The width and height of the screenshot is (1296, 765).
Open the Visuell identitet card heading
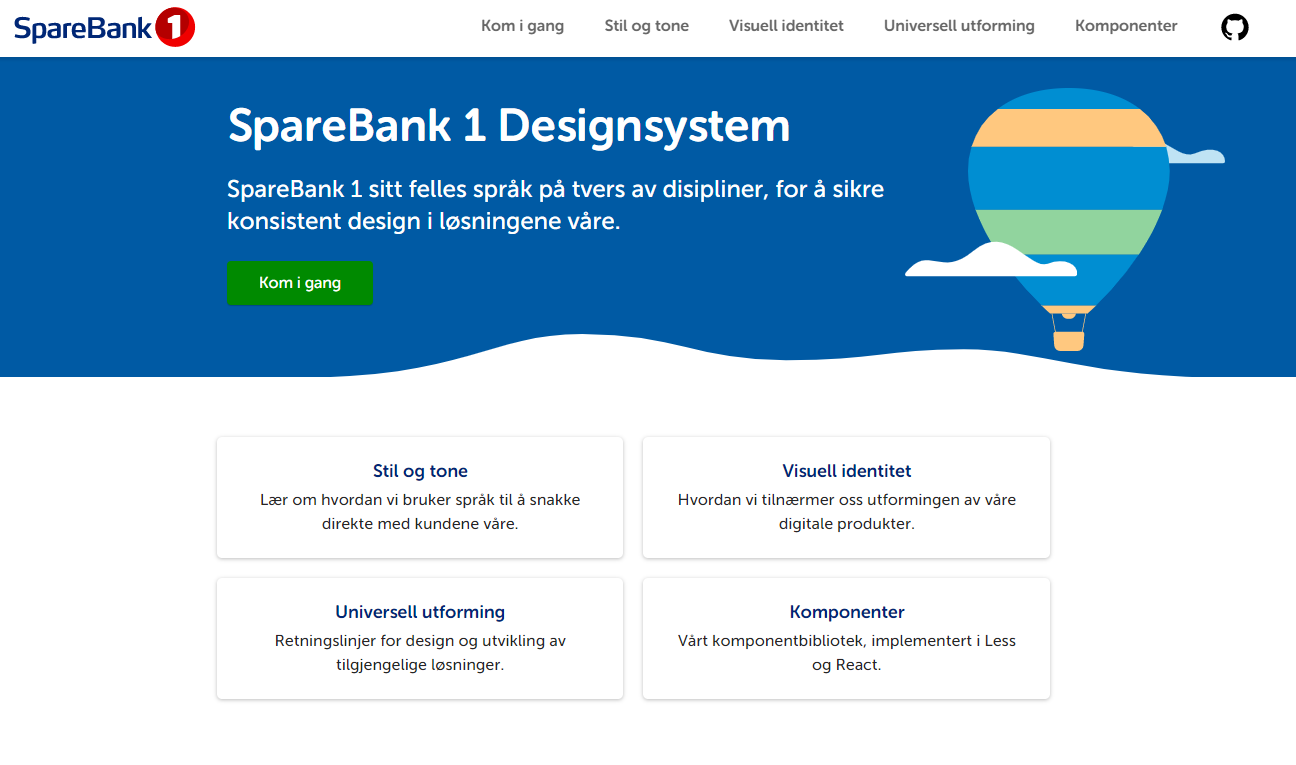[x=847, y=471]
